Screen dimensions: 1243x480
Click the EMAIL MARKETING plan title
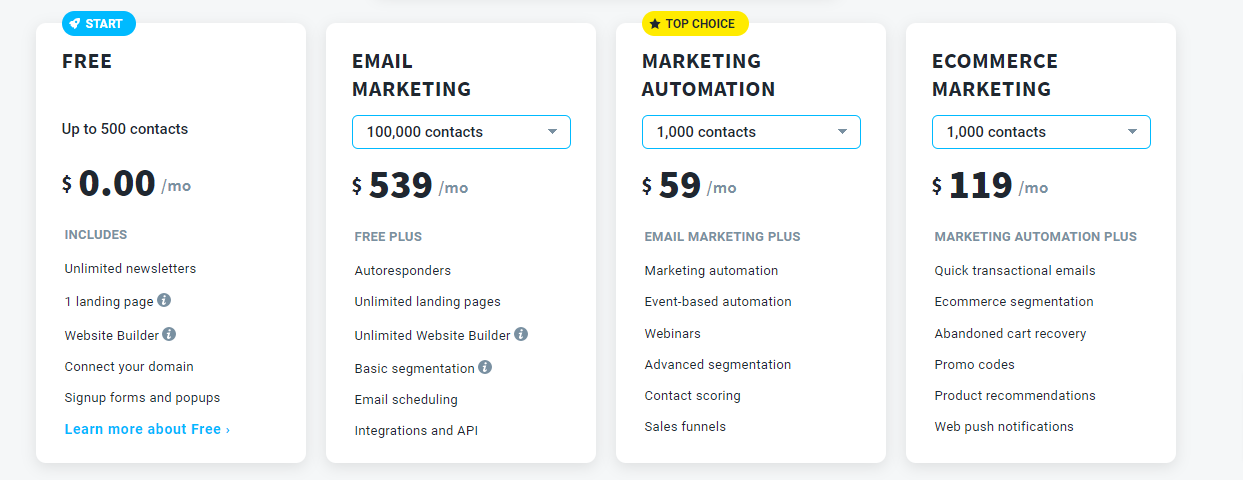click(x=411, y=75)
